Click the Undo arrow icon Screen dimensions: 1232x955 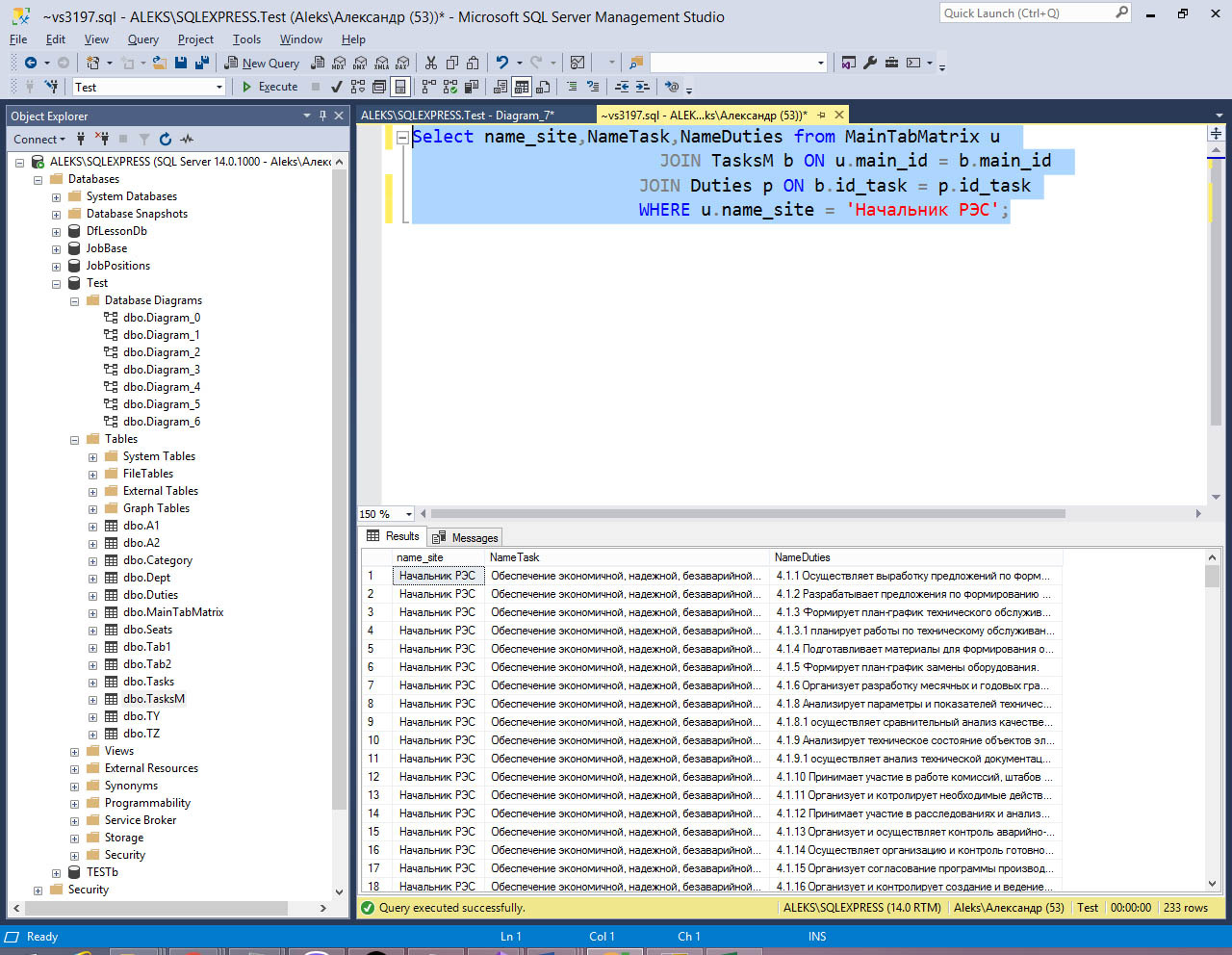click(501, 63)
